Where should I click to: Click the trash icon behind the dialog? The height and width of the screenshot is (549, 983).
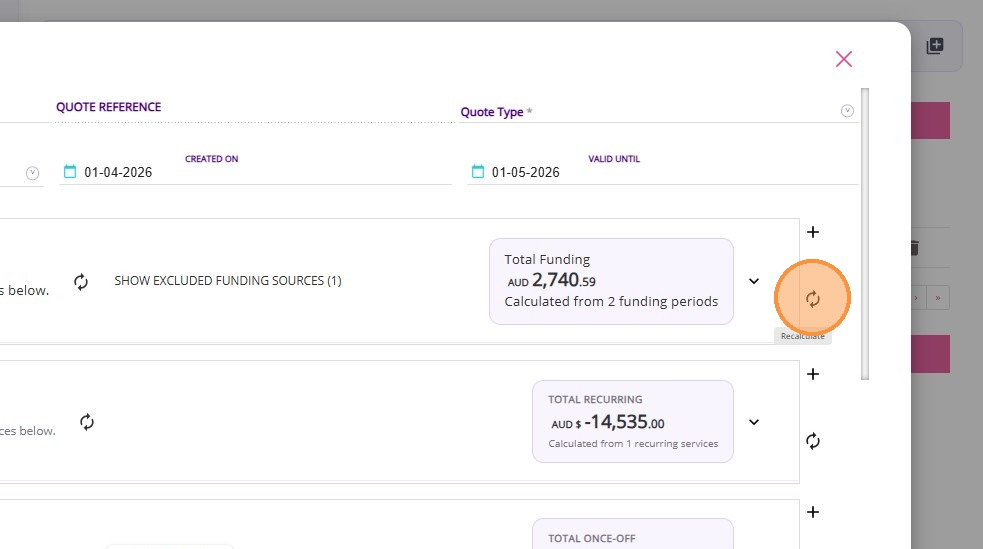(x=913, y=247)
